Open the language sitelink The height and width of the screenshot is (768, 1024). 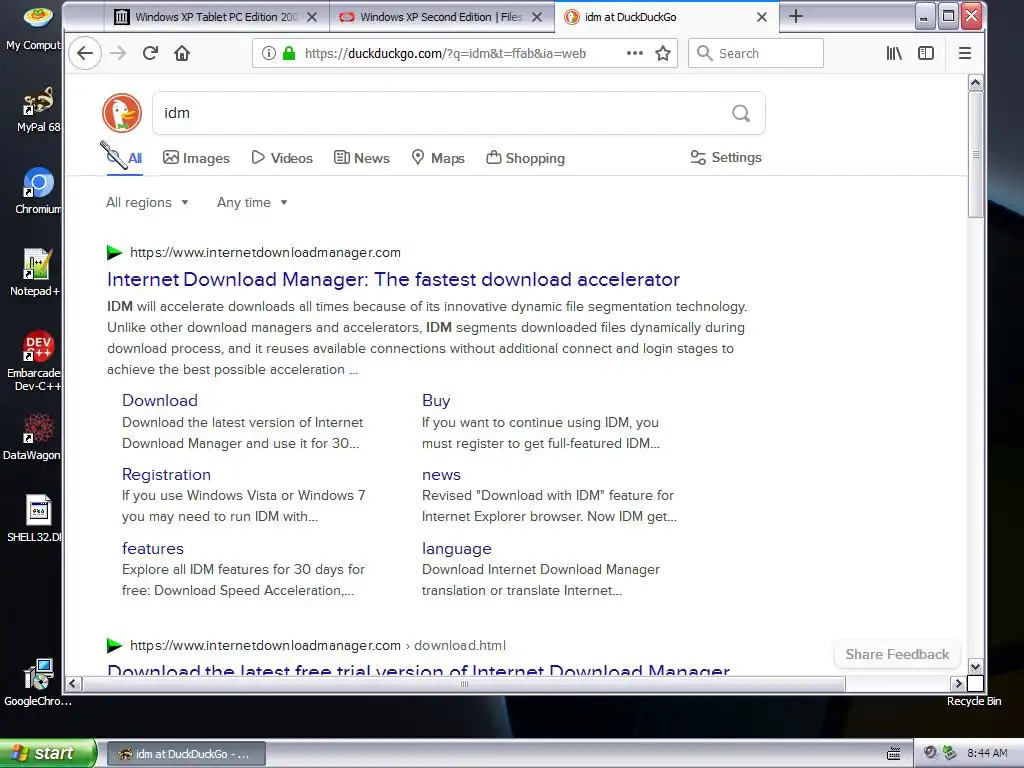click(x=456, y=549)
